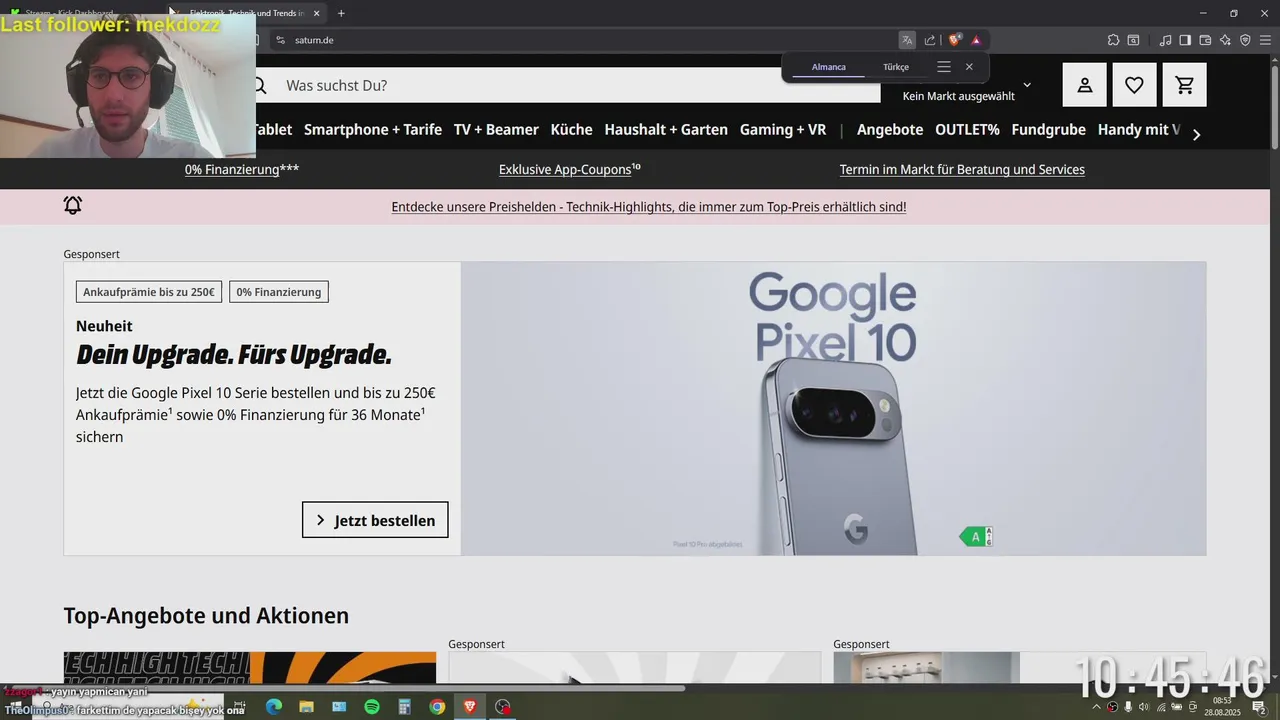
Task: Open the Fundgrube menu item
Action: [x=1049, y=130]
